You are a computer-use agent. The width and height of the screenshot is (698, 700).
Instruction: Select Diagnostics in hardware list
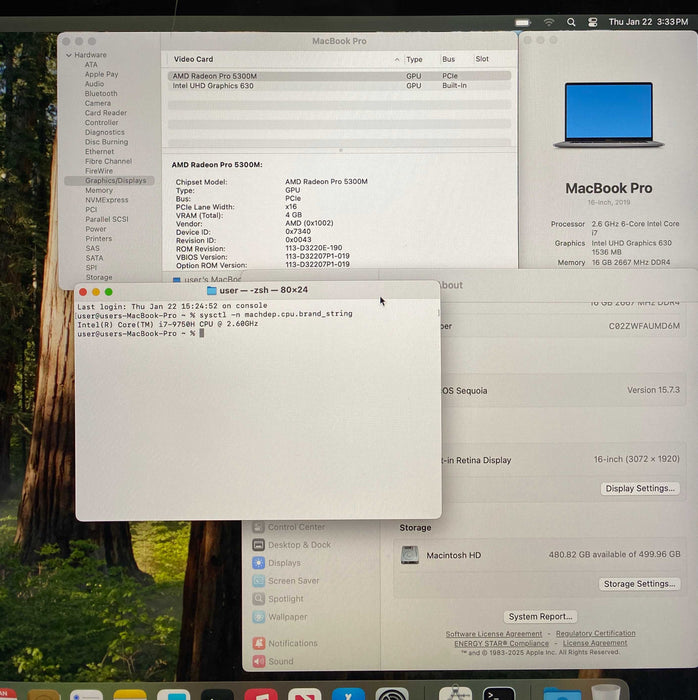tap(105, 132)
